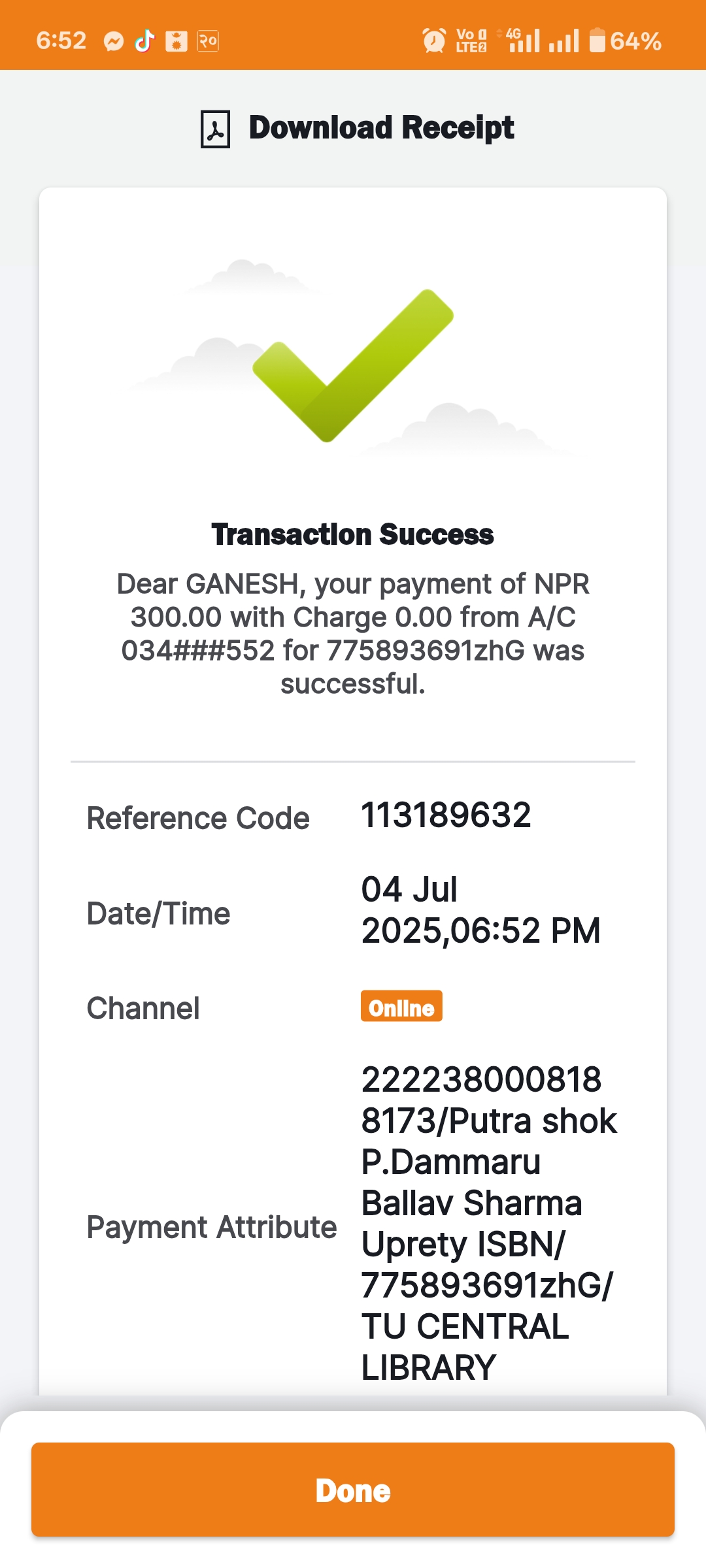The height and width of the screenshot is (1568, 706).
Task: Tap the payment confirmation message text
Action: click(x=353, y=634)
